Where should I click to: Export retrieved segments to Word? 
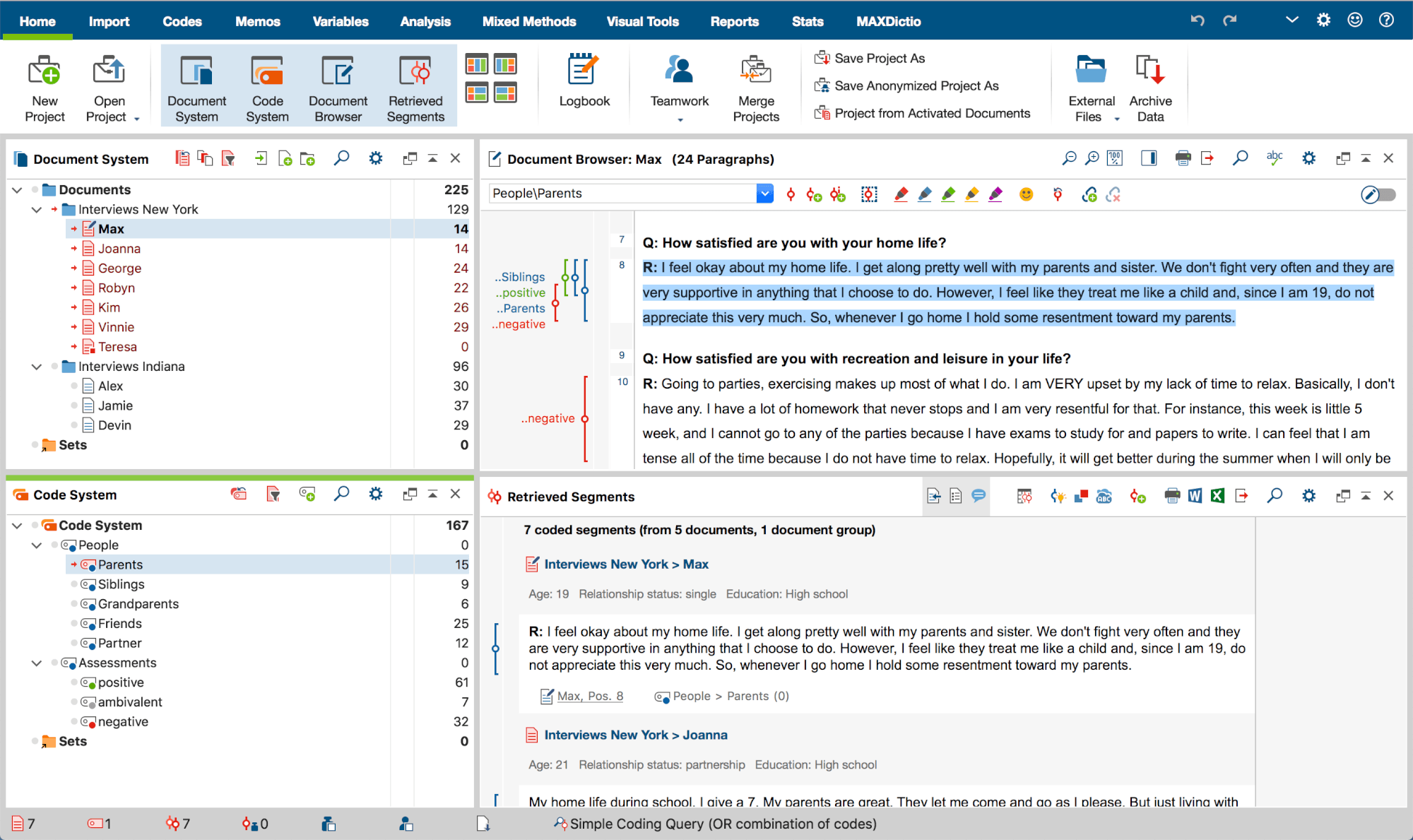(1195, 496)
